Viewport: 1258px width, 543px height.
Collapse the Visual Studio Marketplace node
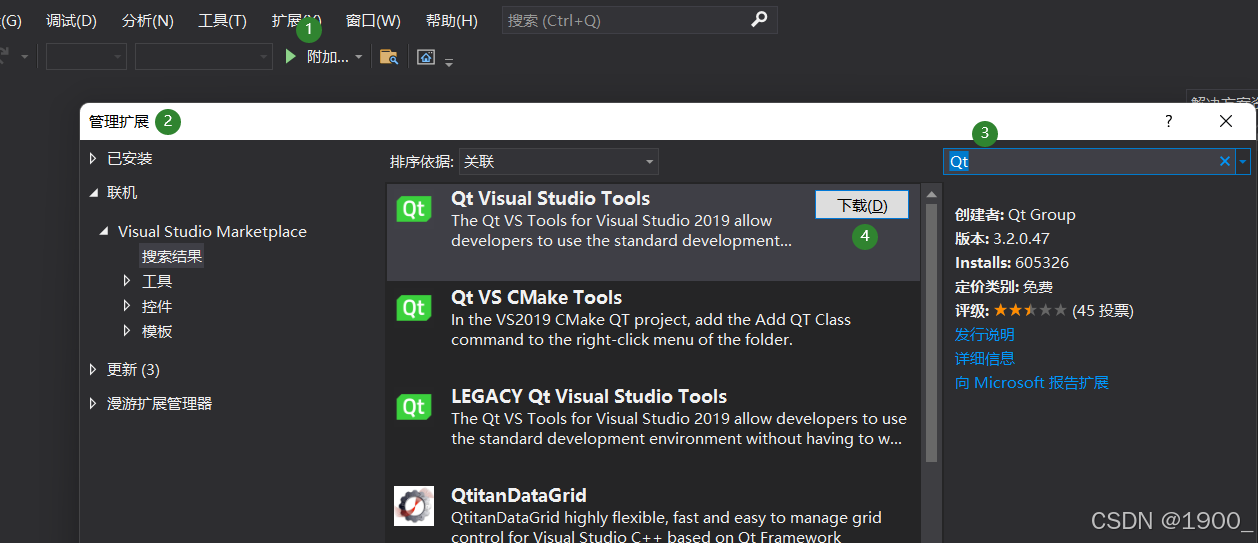tap(104, 231)
